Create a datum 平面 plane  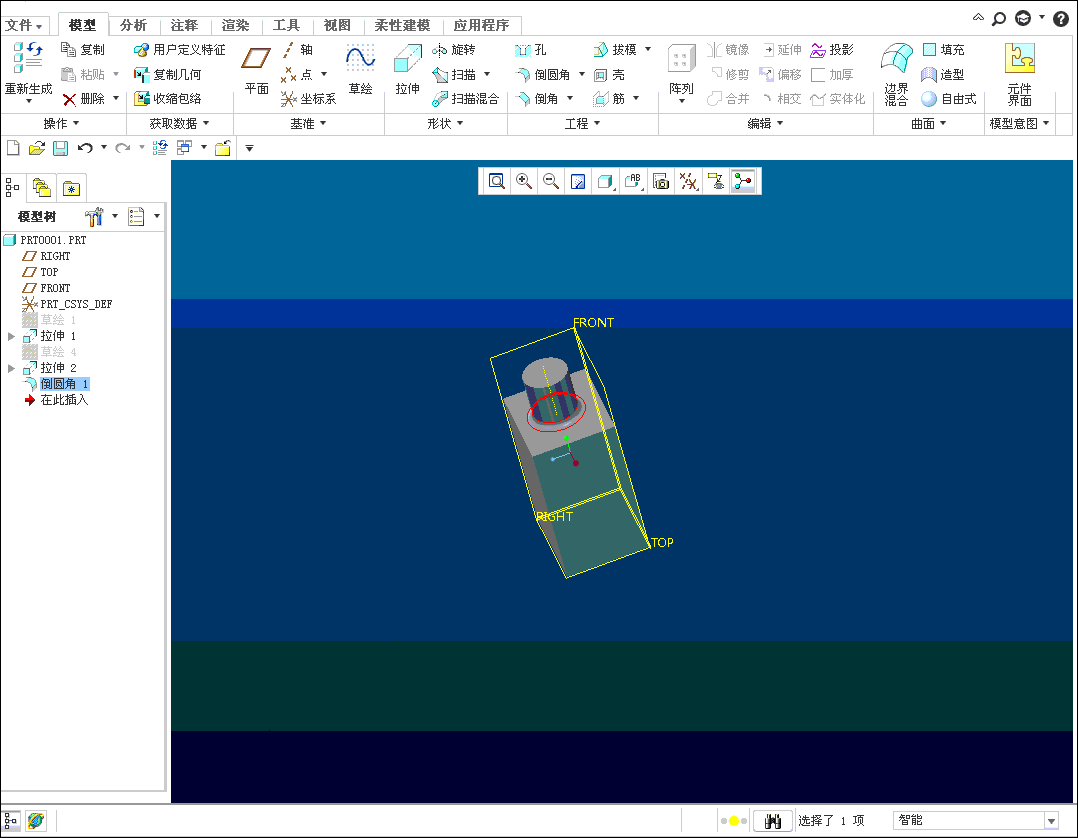point(256,69)
